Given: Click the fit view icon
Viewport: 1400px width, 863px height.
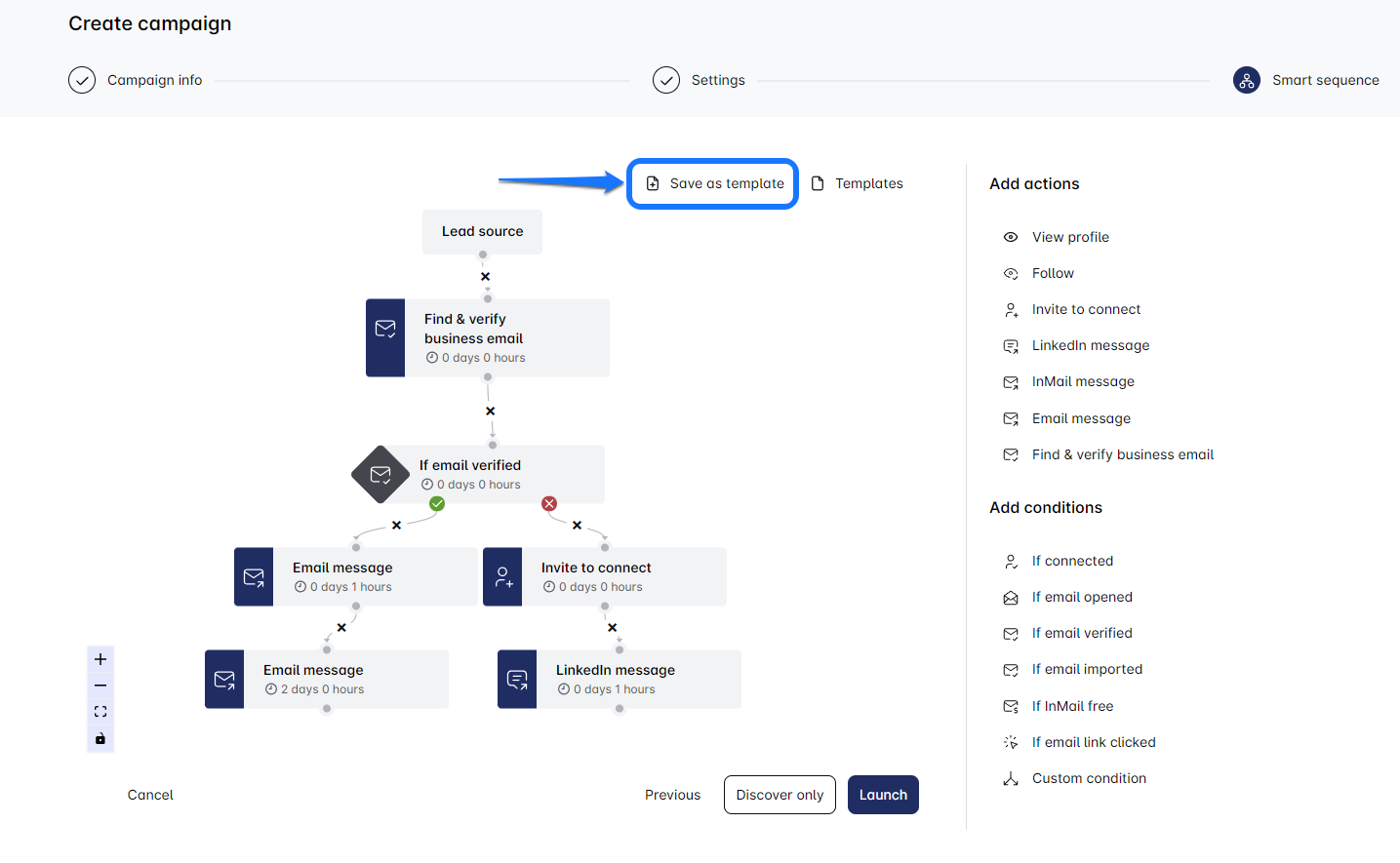Looking at the screenshot, I should tap(100, 712).
